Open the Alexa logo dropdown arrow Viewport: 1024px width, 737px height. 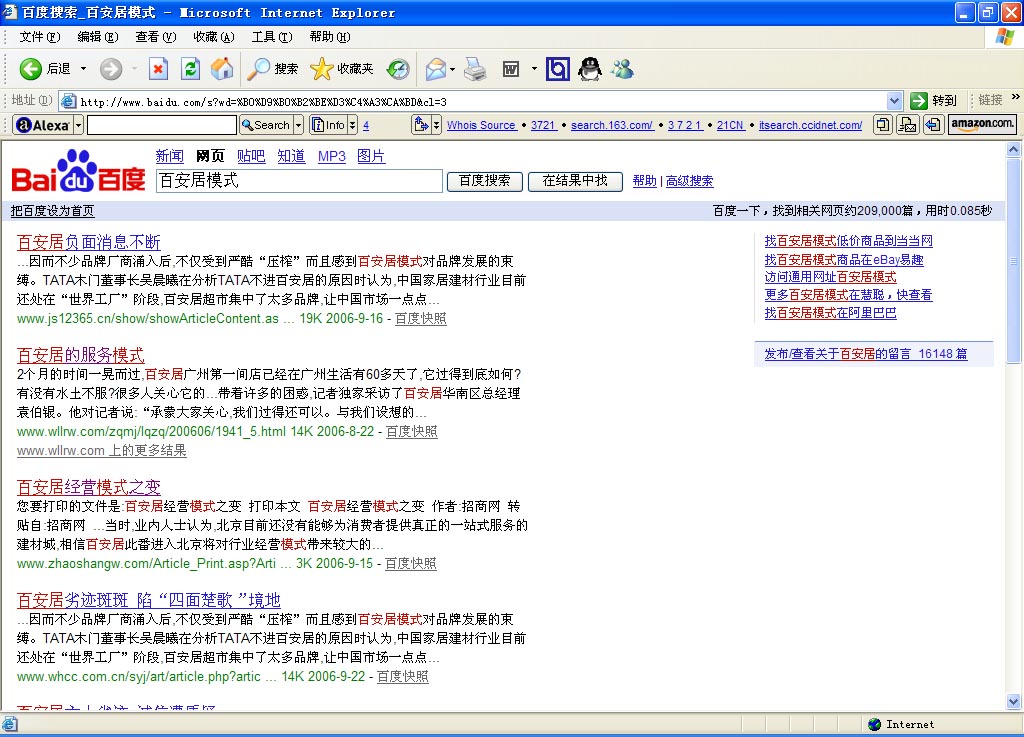(78, 125)
